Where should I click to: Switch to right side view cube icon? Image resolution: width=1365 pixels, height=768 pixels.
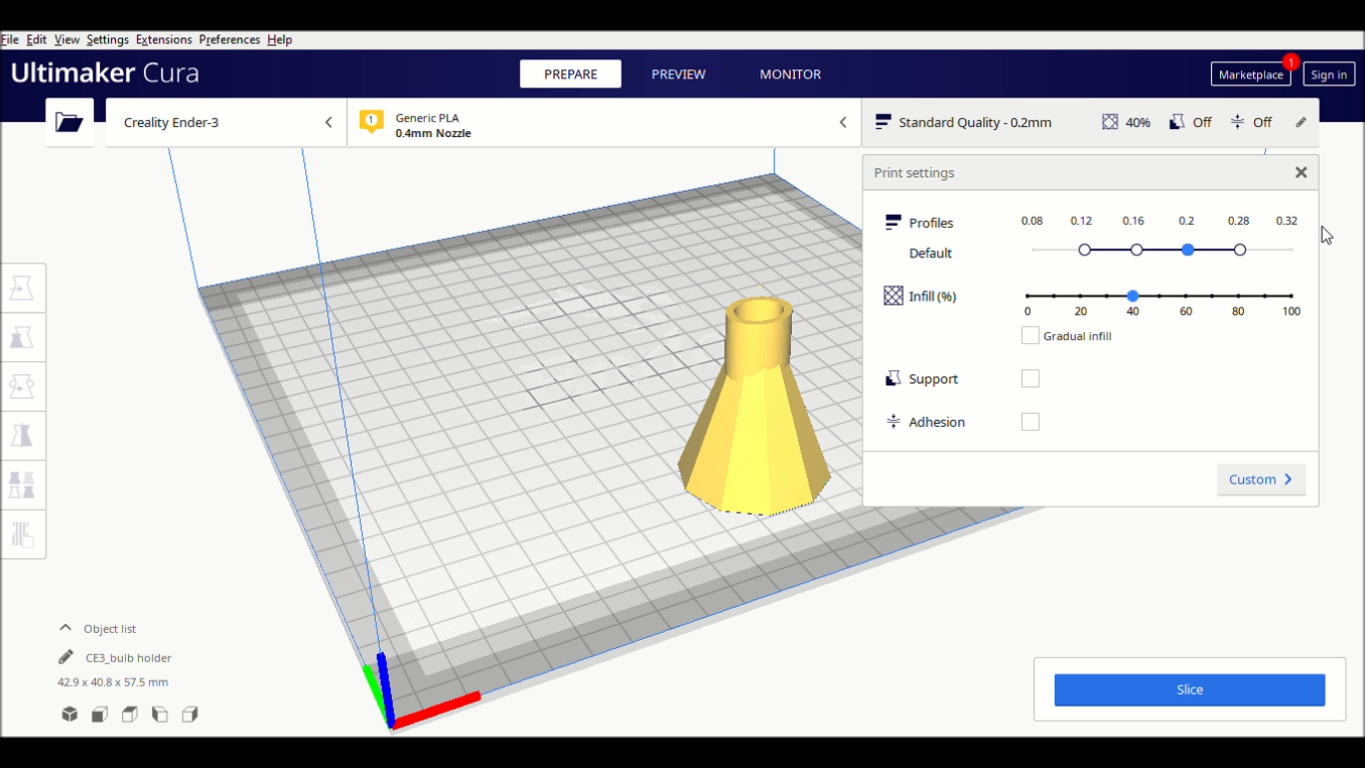tap(190, 714)
